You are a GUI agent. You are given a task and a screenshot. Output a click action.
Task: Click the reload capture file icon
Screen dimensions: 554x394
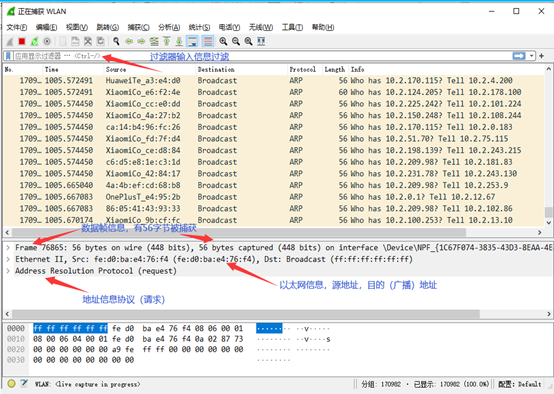pyautogui.click(x=100, y=42)
